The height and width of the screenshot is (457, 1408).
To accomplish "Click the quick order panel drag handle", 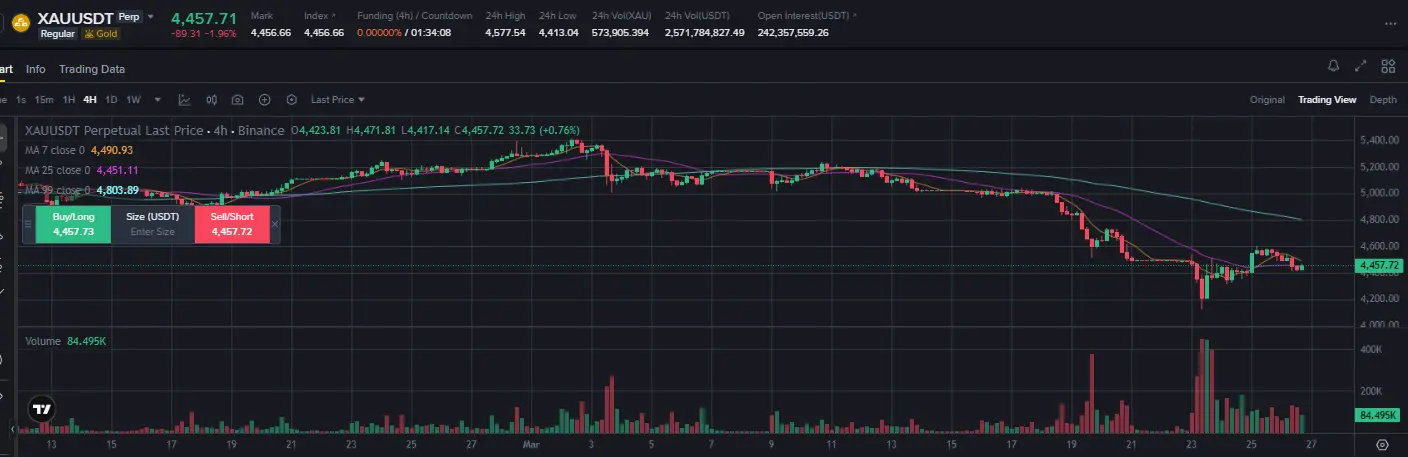I will (28, 224).
